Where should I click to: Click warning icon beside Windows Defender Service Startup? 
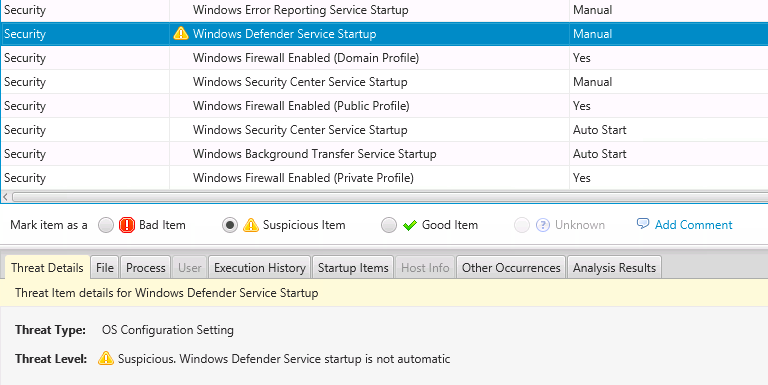coord(181,33)
